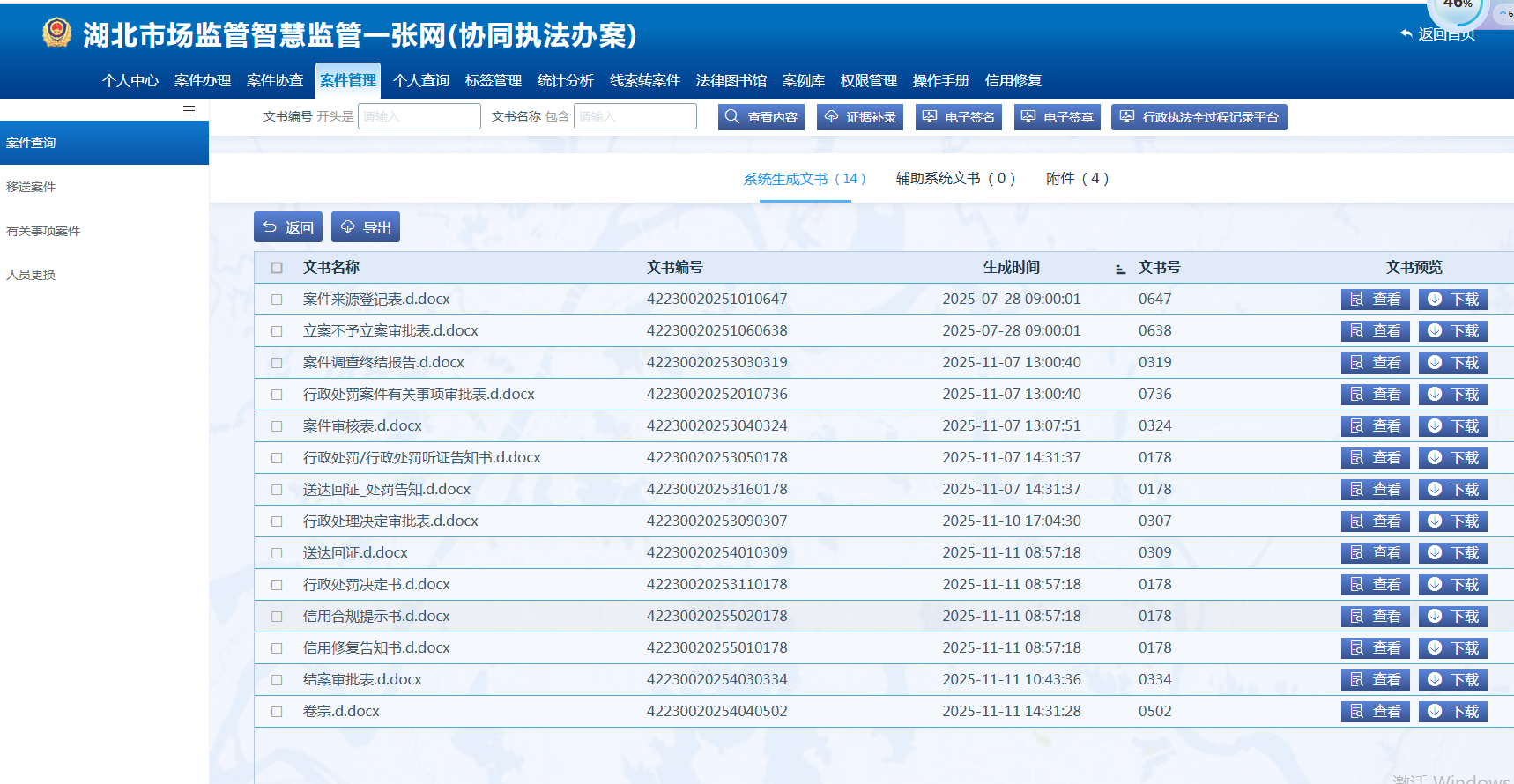Click the magnifier icon for 查看内容
The height and width of the screenshot is (784, 1514).
732,116
